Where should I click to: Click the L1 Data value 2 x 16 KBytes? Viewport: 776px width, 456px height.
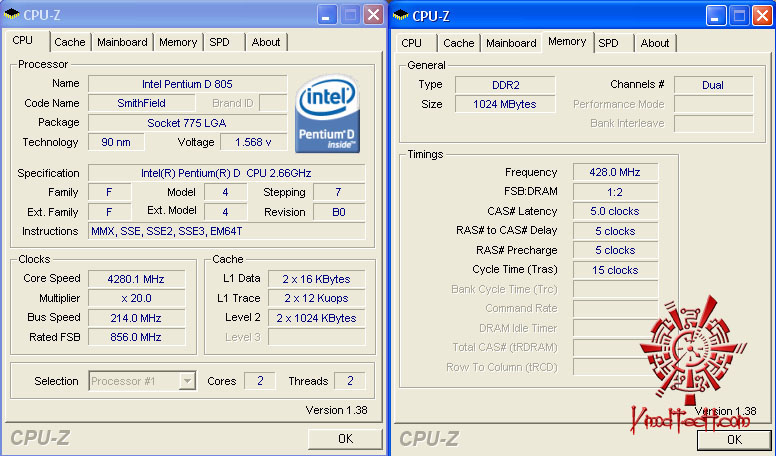tap(317, 279)
